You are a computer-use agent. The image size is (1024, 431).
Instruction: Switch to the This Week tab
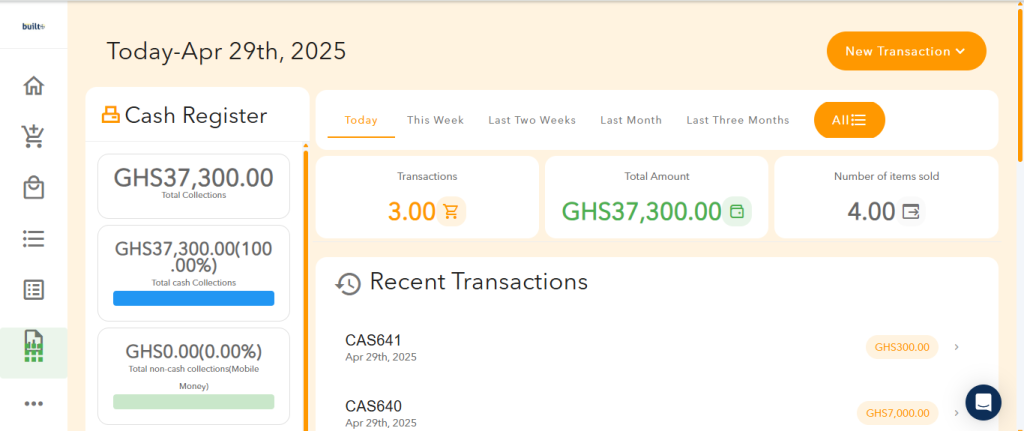pos(435,120)
